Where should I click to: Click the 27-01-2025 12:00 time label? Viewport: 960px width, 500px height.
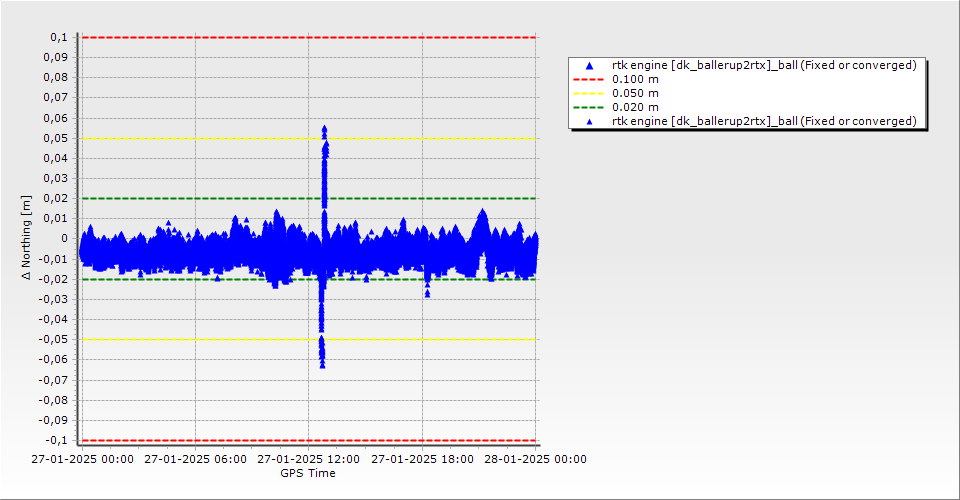pos(309,459)
